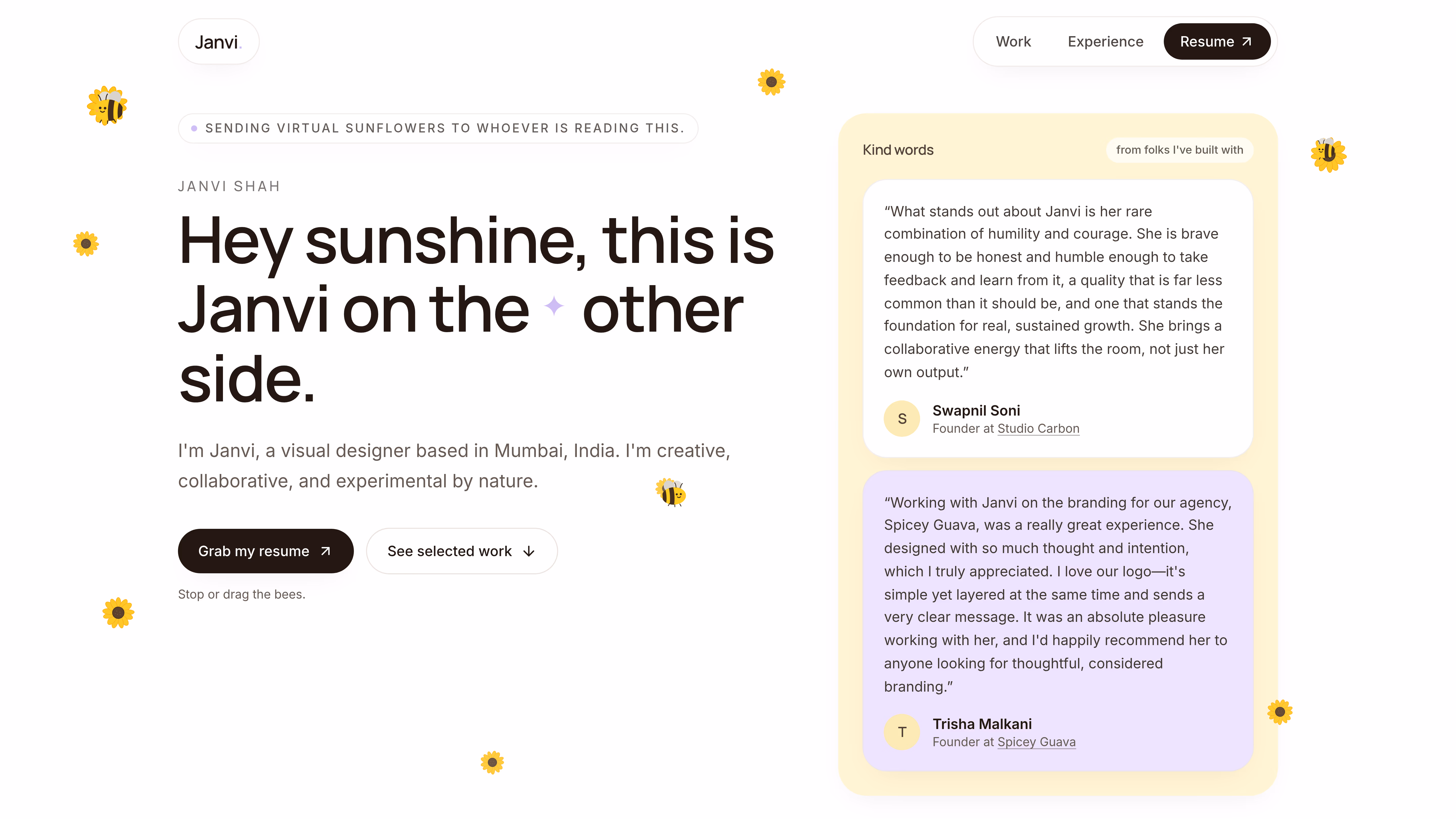Click the Resume button in navbar
The width and height of the screenshot is (1456, 819).
[x=1217, y=41]
